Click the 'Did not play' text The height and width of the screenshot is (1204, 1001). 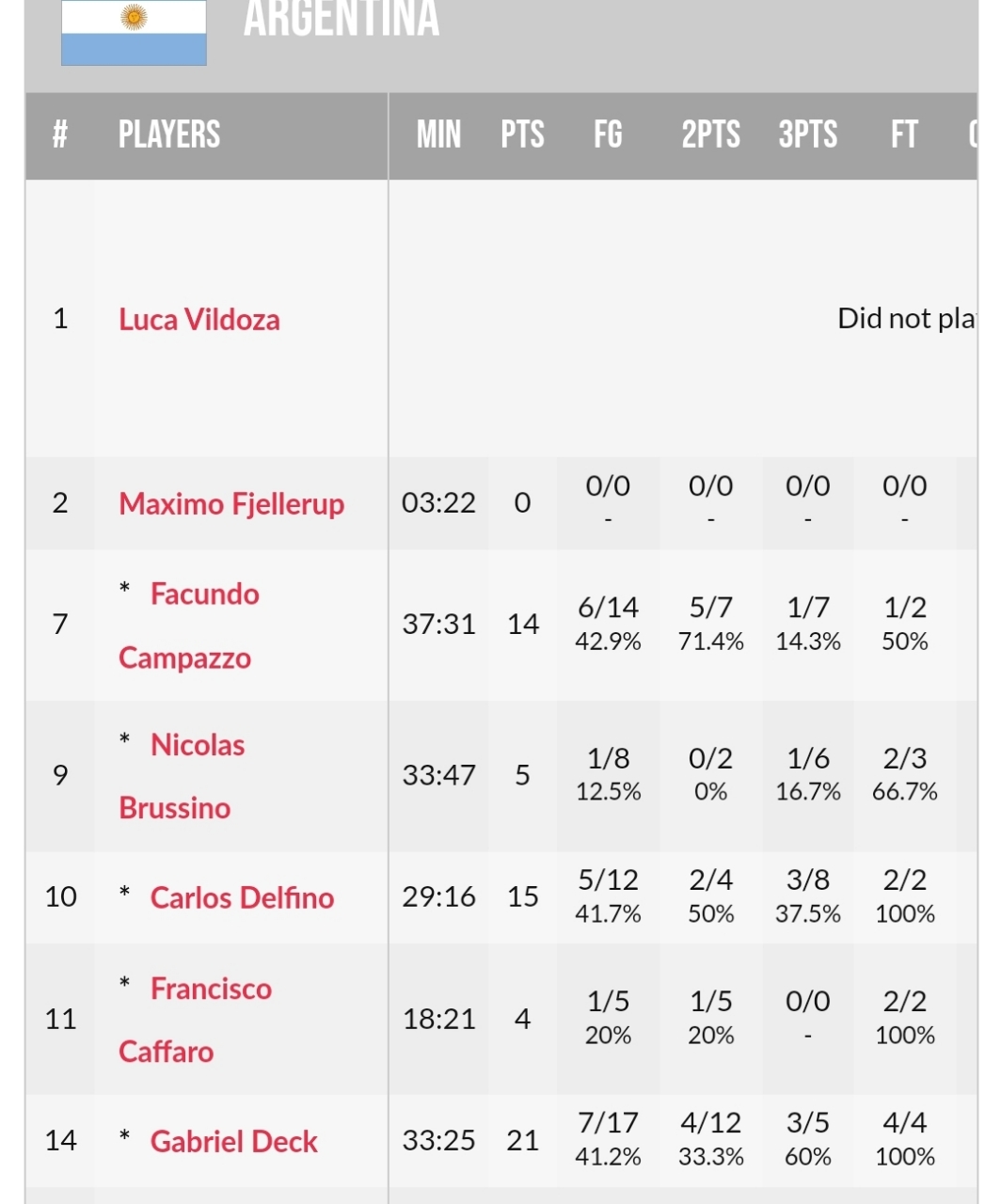907,319
